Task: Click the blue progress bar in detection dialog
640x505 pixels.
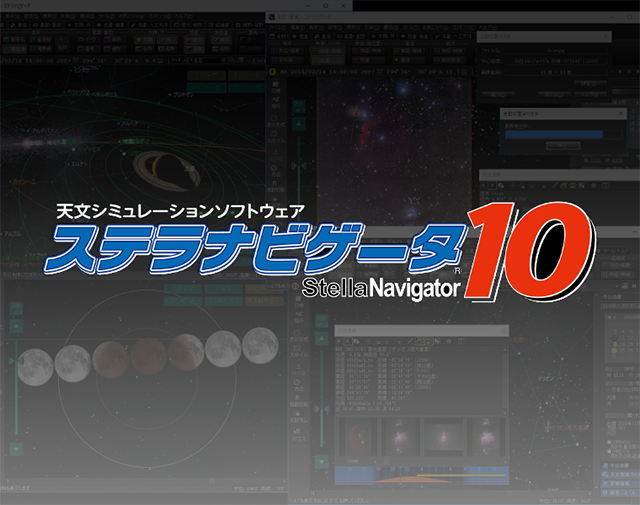Action: click(x=554, y=134)
